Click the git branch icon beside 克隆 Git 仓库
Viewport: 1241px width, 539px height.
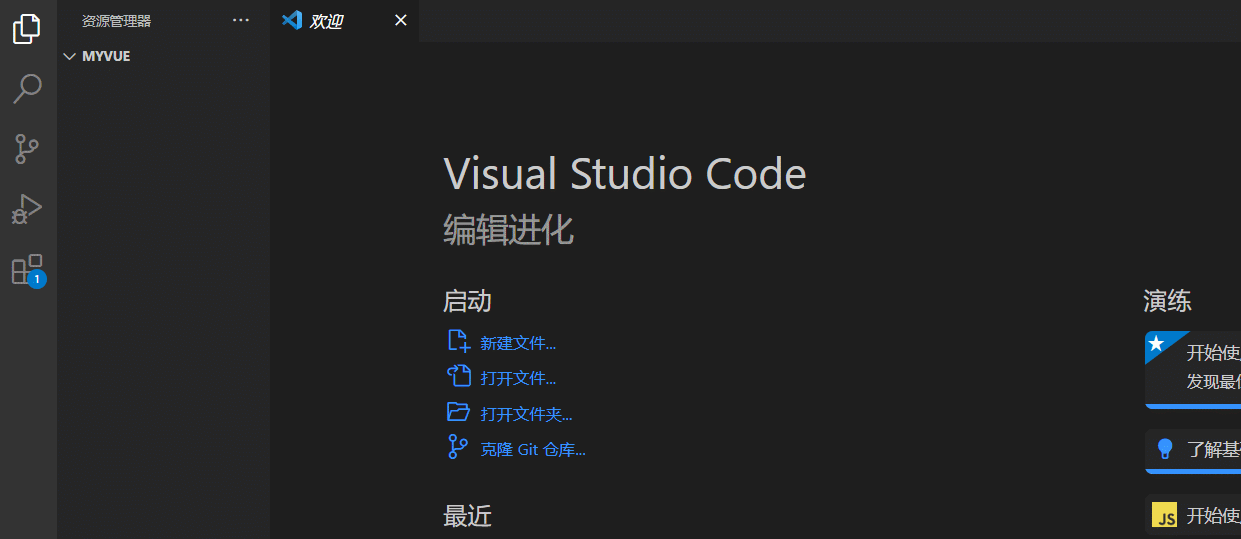point(458,447)
